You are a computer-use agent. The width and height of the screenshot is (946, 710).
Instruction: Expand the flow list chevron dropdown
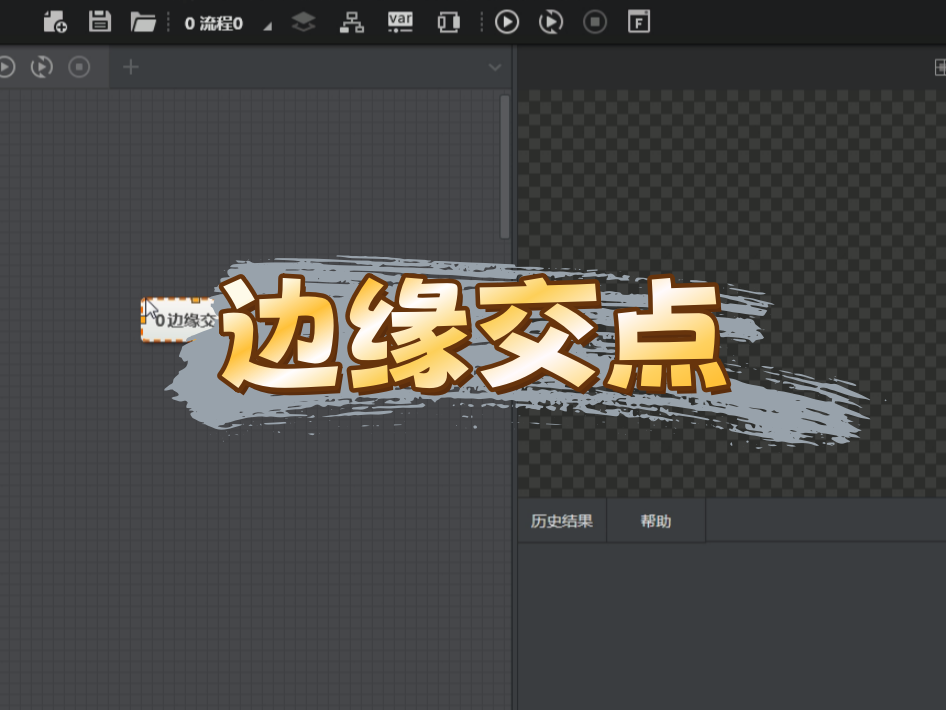[x=494, y=68]
